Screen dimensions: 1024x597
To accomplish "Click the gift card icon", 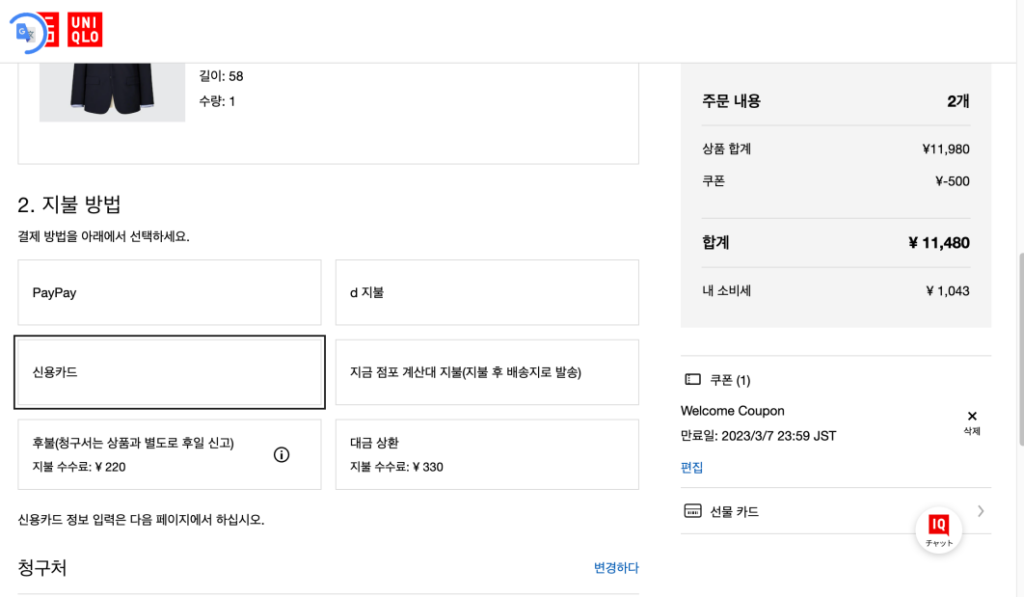I will click(x=692, y=511).
